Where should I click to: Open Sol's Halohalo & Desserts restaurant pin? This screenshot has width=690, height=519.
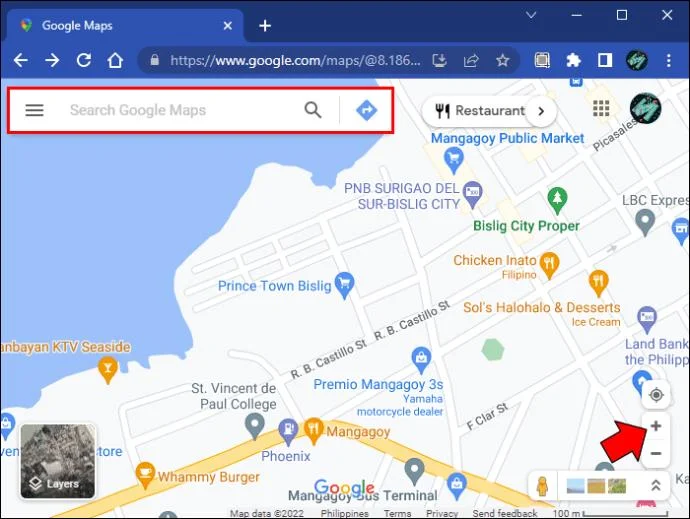pyautogui.click(x=598, y=283)
